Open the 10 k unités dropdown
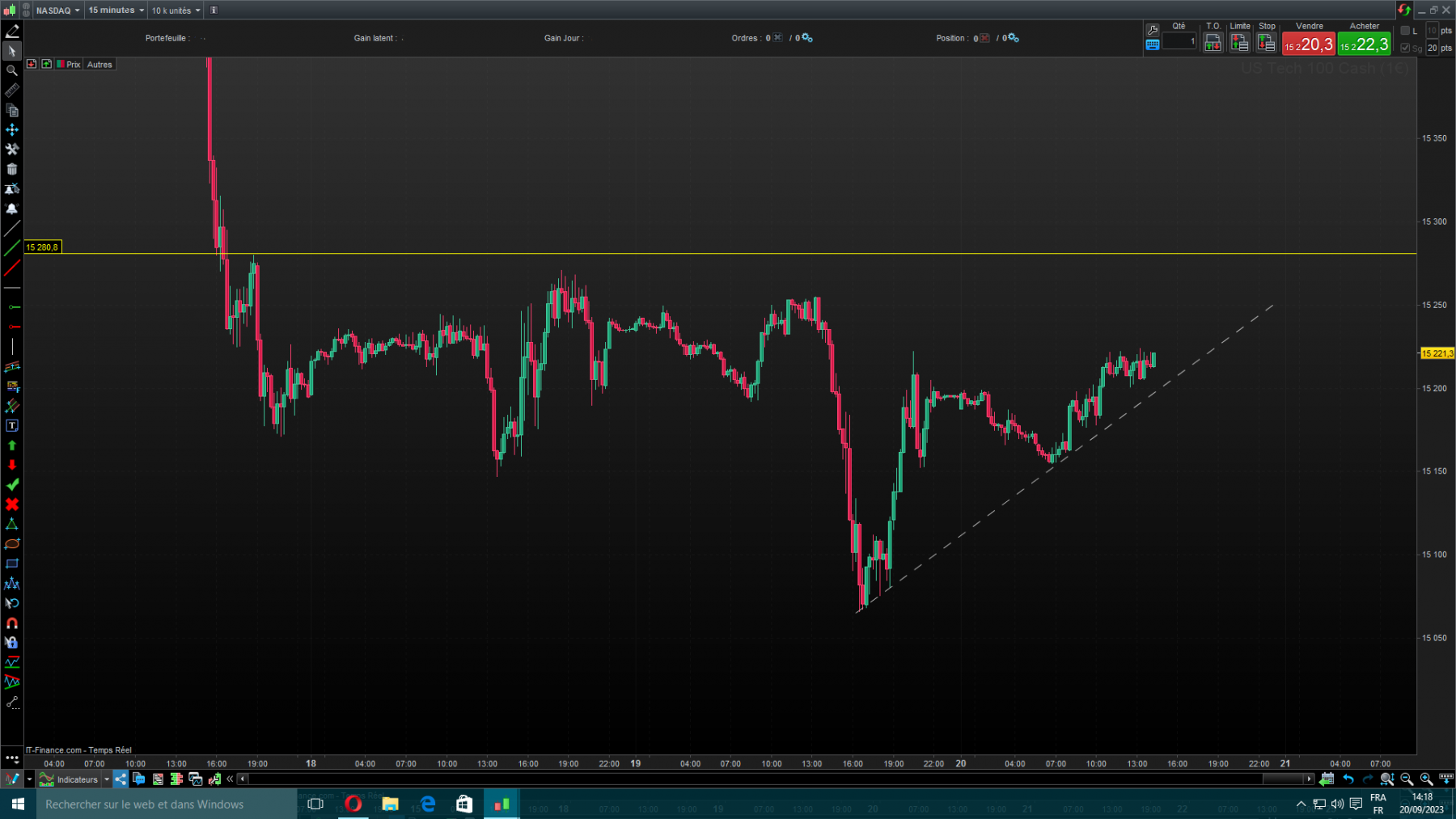 (176, 11)
